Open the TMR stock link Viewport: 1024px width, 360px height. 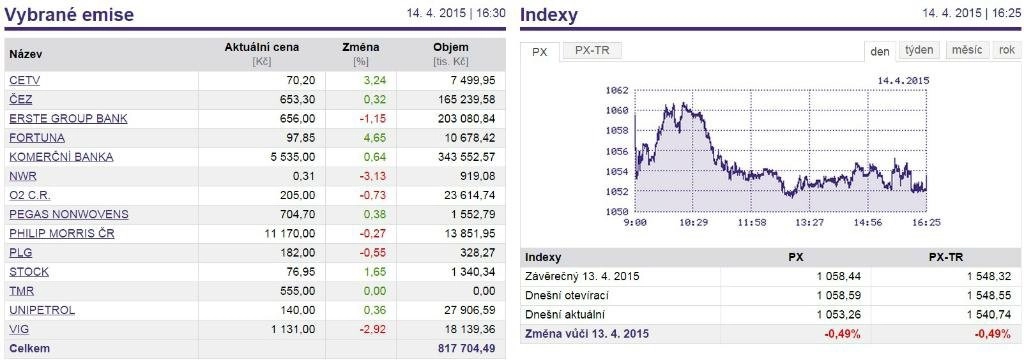tap(22, 291)
